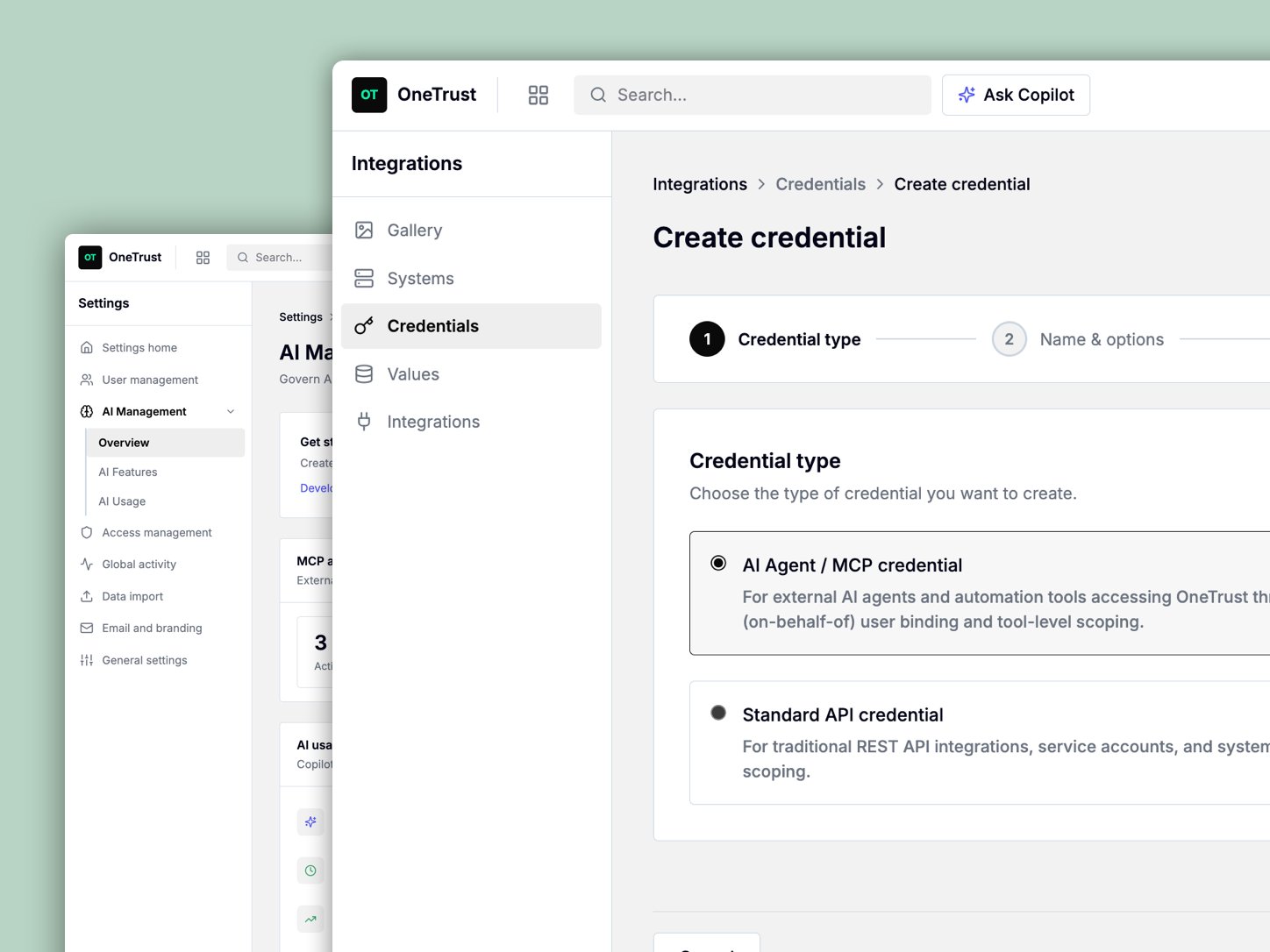Click the Credential type step 1 indicator

click(707, 339)
